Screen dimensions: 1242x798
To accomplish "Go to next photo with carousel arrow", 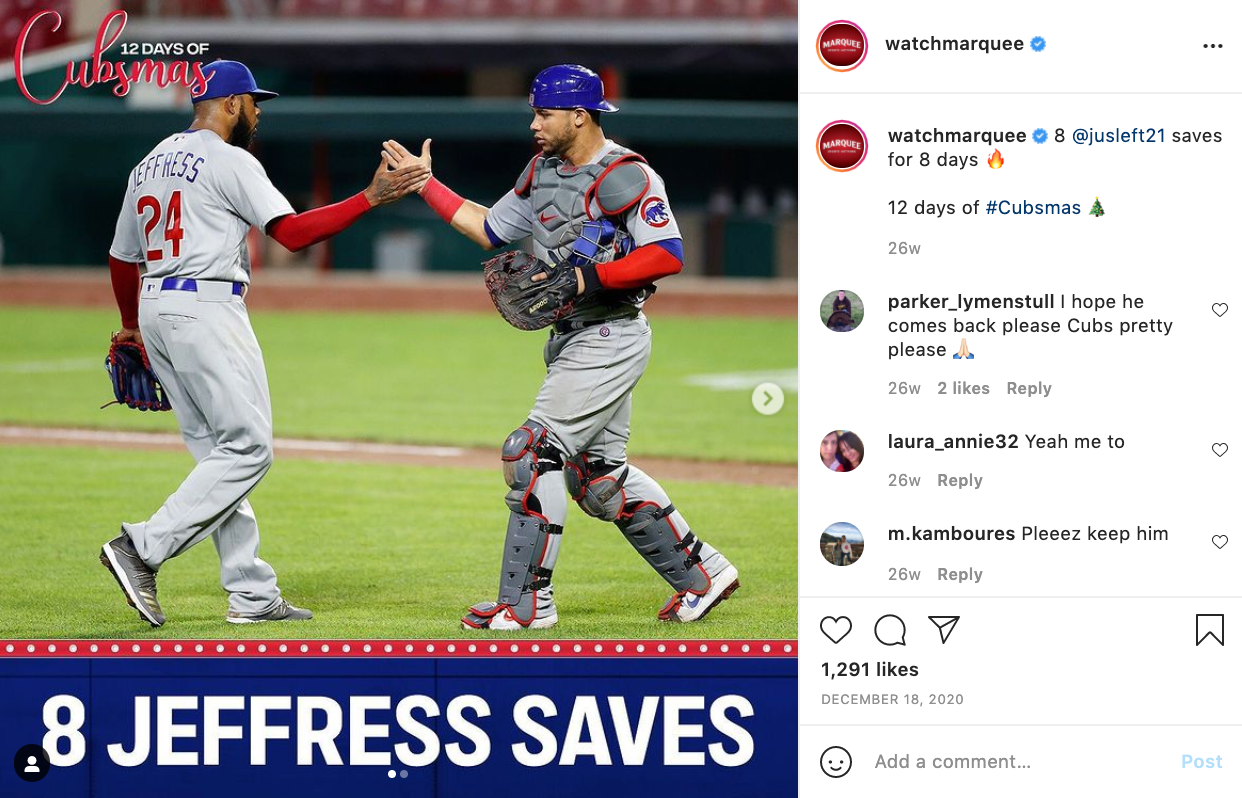I will [x=767, y=399].
